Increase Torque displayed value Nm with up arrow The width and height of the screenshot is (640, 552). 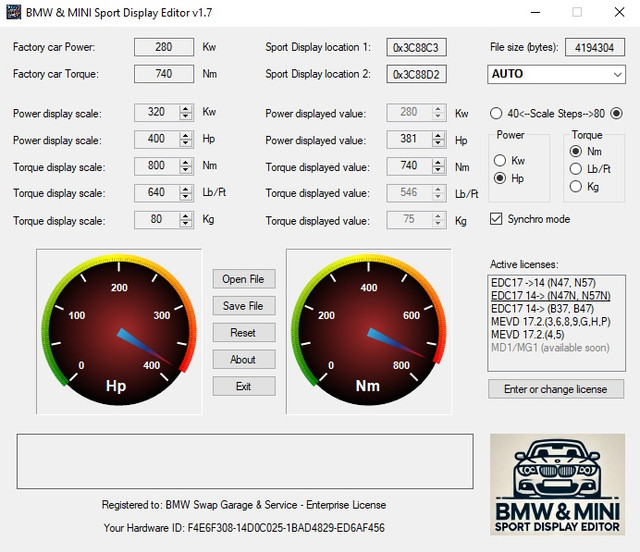[x=438, y=162]
